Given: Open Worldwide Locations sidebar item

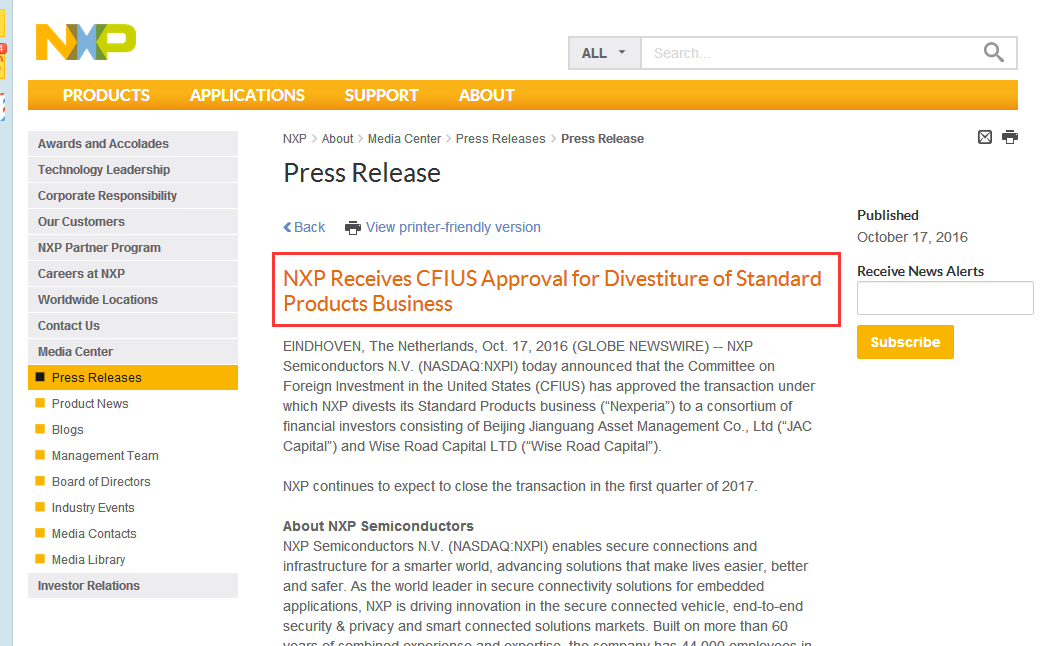Looking at the screenshot, I should (x=133, y=300).
